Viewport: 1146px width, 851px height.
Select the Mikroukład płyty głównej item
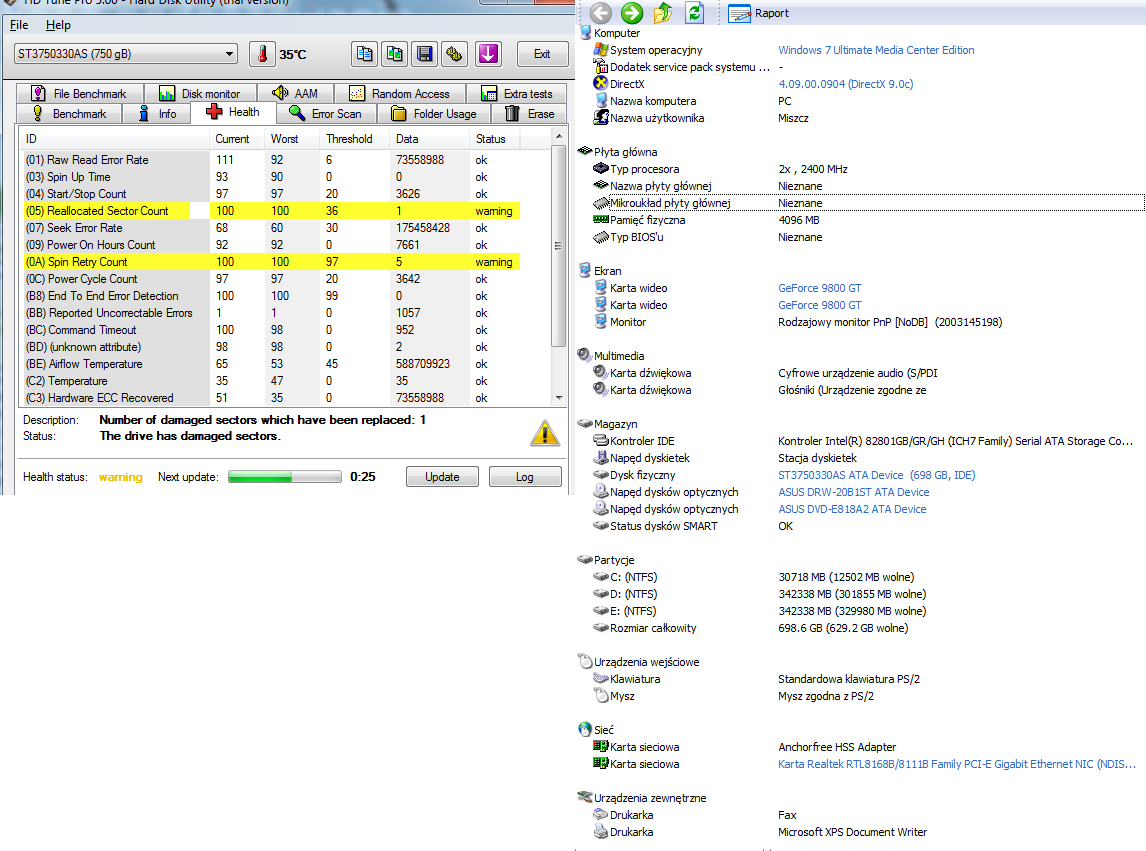[669, 203]
